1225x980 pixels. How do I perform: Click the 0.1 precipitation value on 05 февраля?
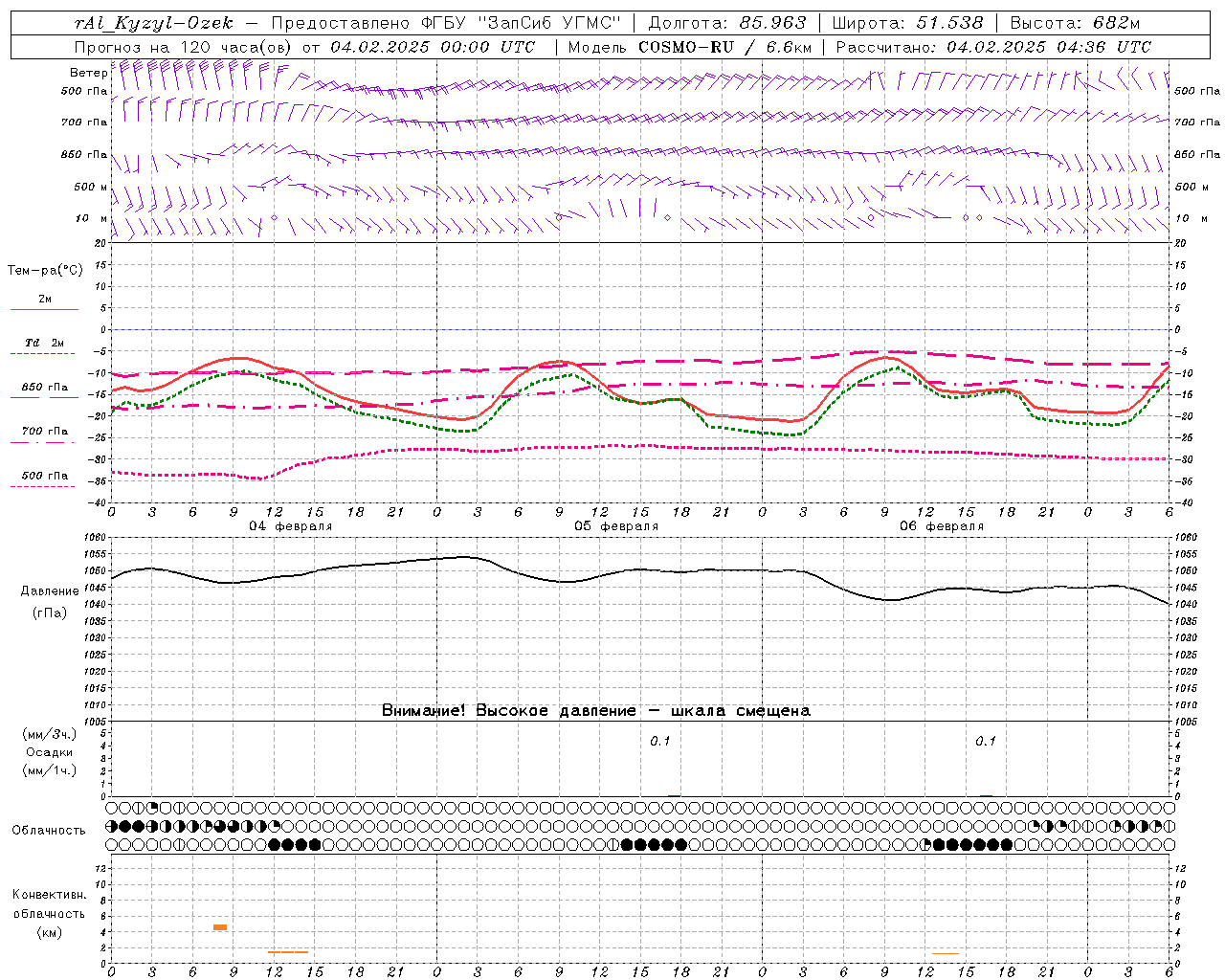point(660,741)
